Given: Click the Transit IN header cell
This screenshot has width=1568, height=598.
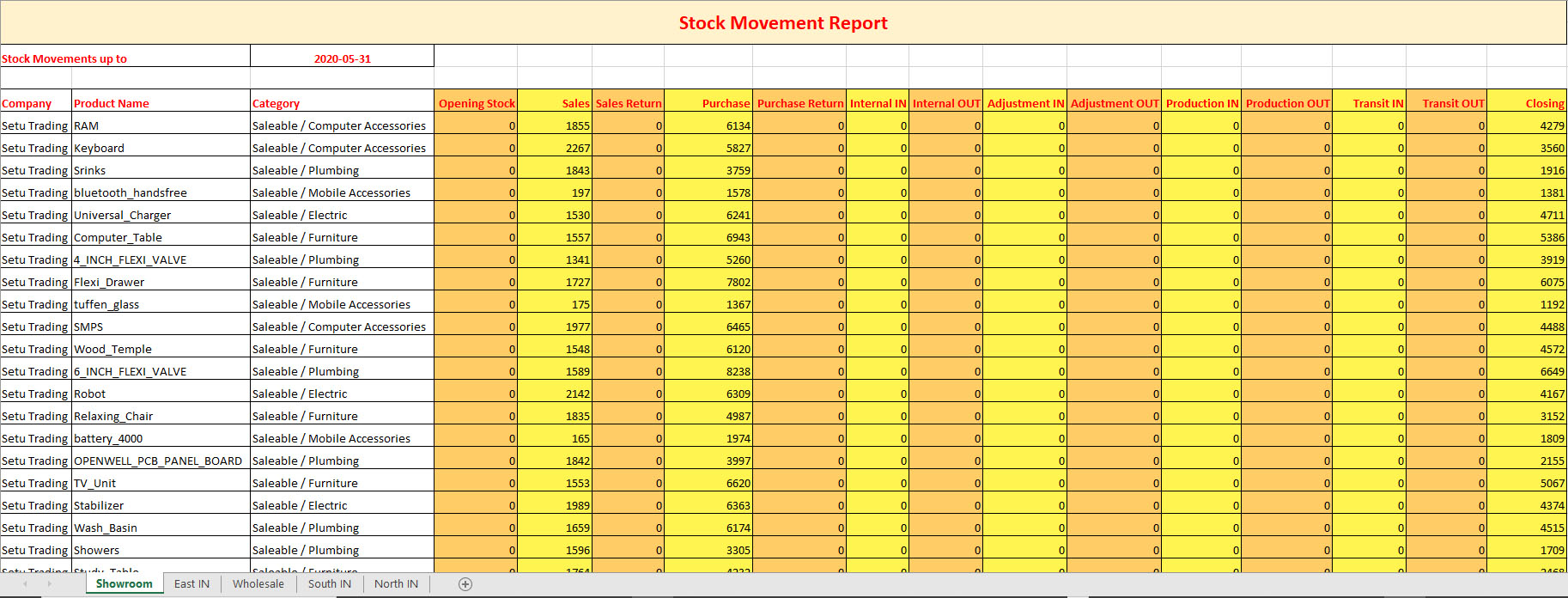Looking at the screenshot, I should coord(1369,101).
